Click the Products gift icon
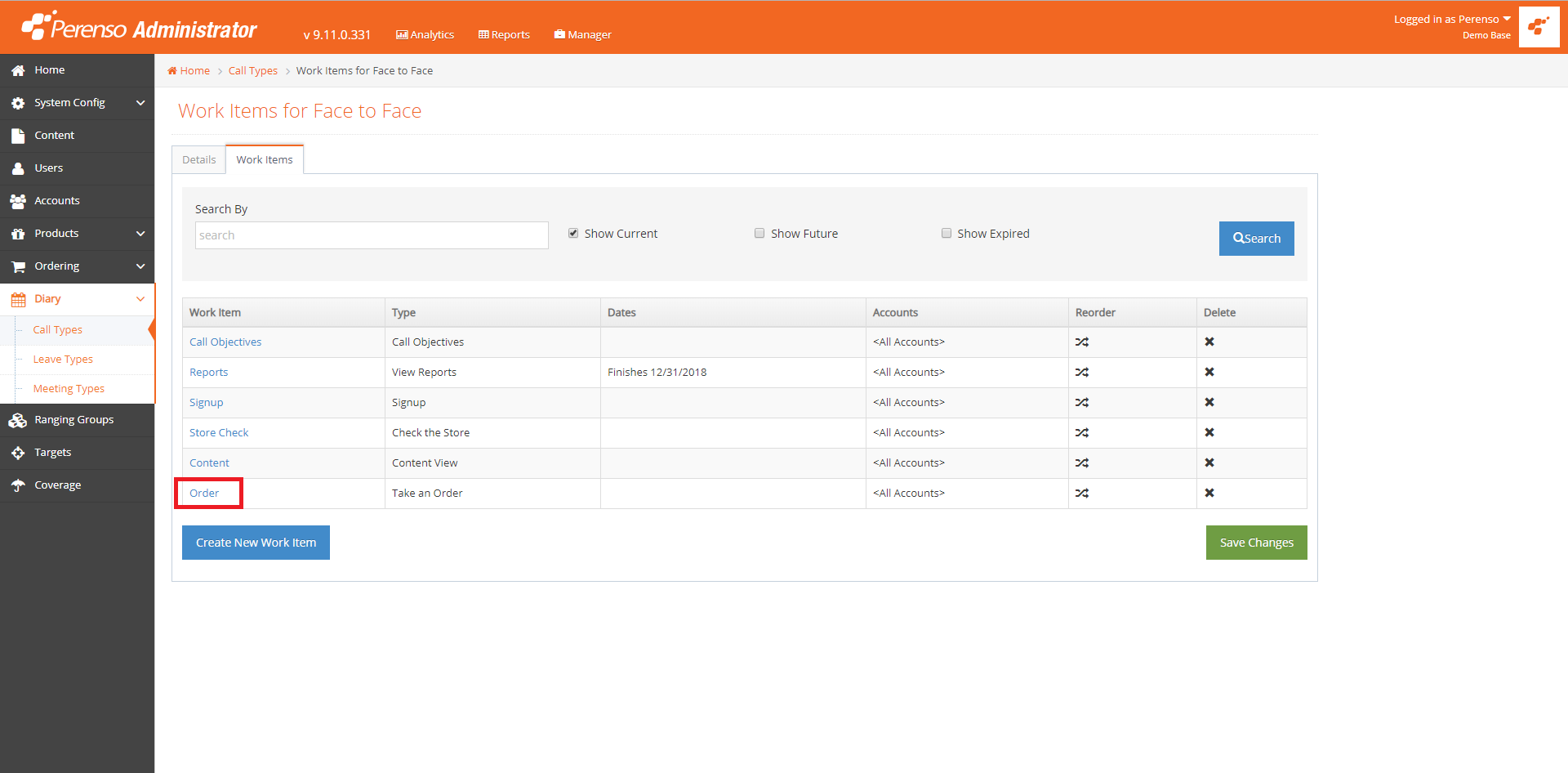The height and width of the screenshot is (773, 1568). tap(18, 234)
